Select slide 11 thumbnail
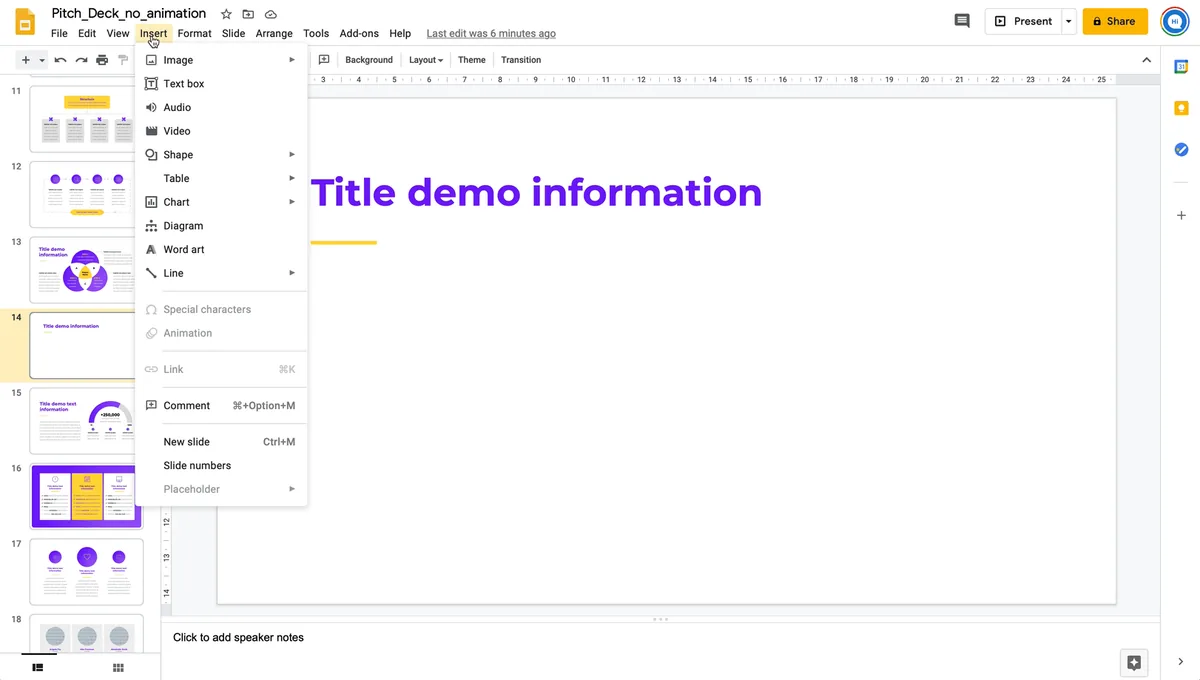The image size is (1200, 680). point(86,118)
